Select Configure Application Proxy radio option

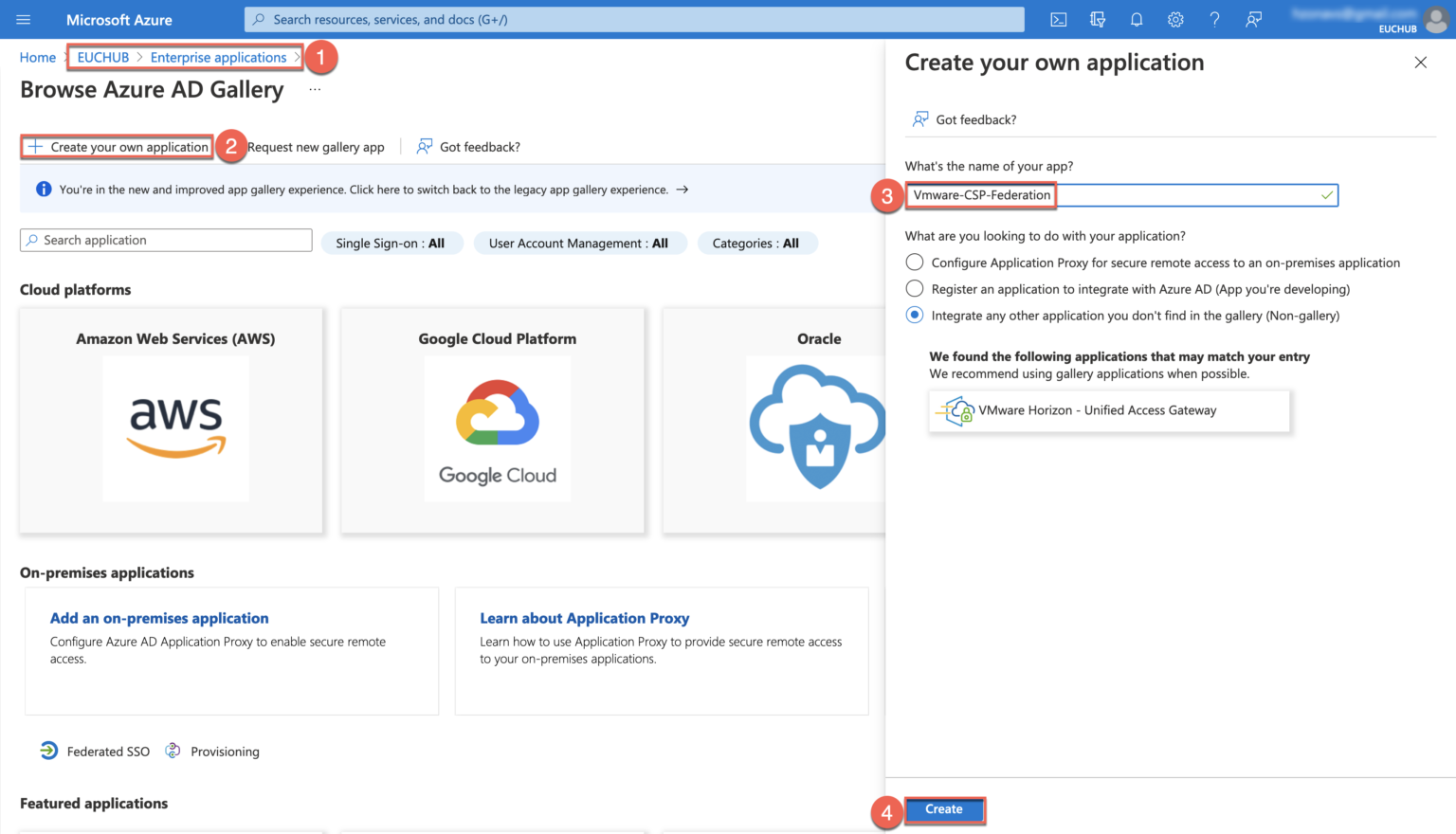pos(915,263)
